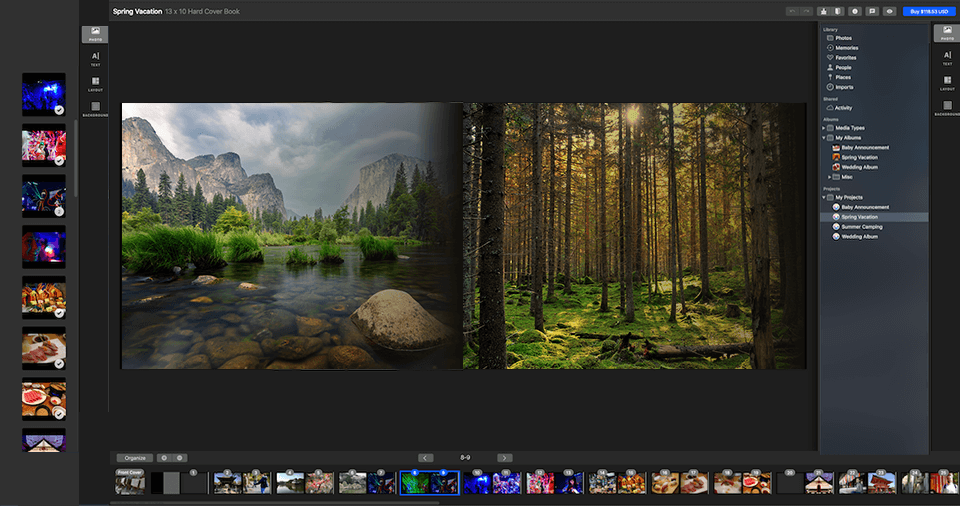Select page 10 blue concert thumbnail in filmstrip
The height and width of the screenshot is (506, 960).
tap(478, 483)
